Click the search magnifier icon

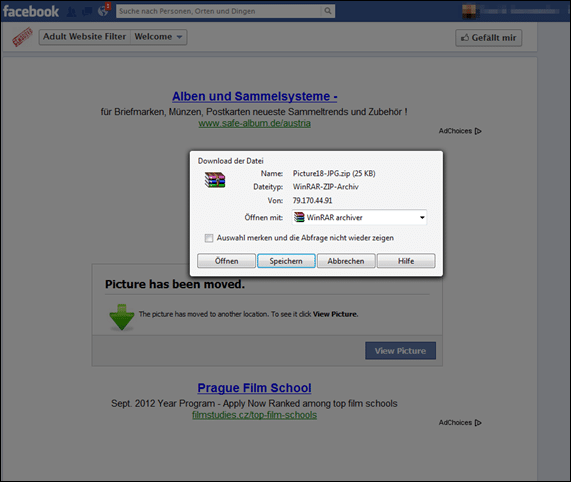(328, 11)
